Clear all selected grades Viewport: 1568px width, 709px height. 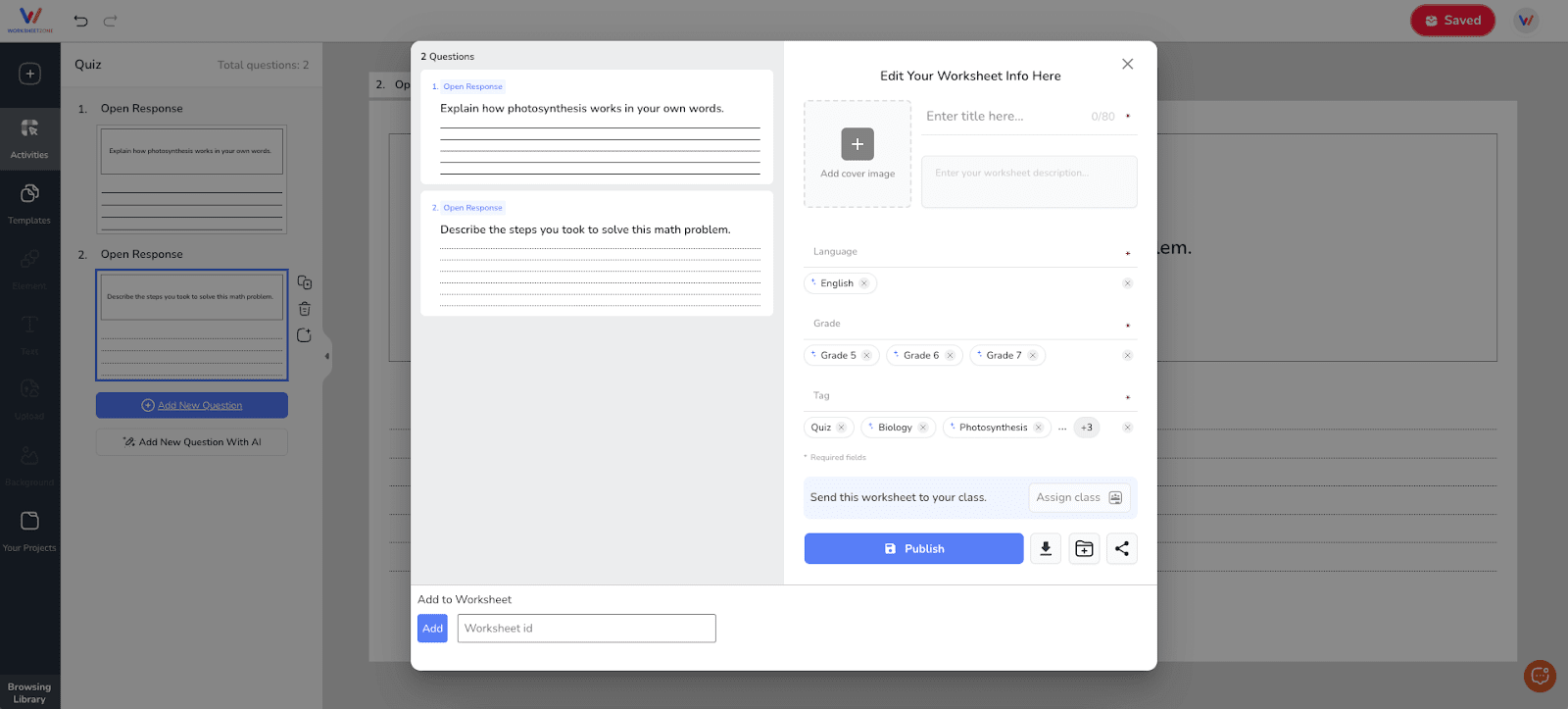1128,356
